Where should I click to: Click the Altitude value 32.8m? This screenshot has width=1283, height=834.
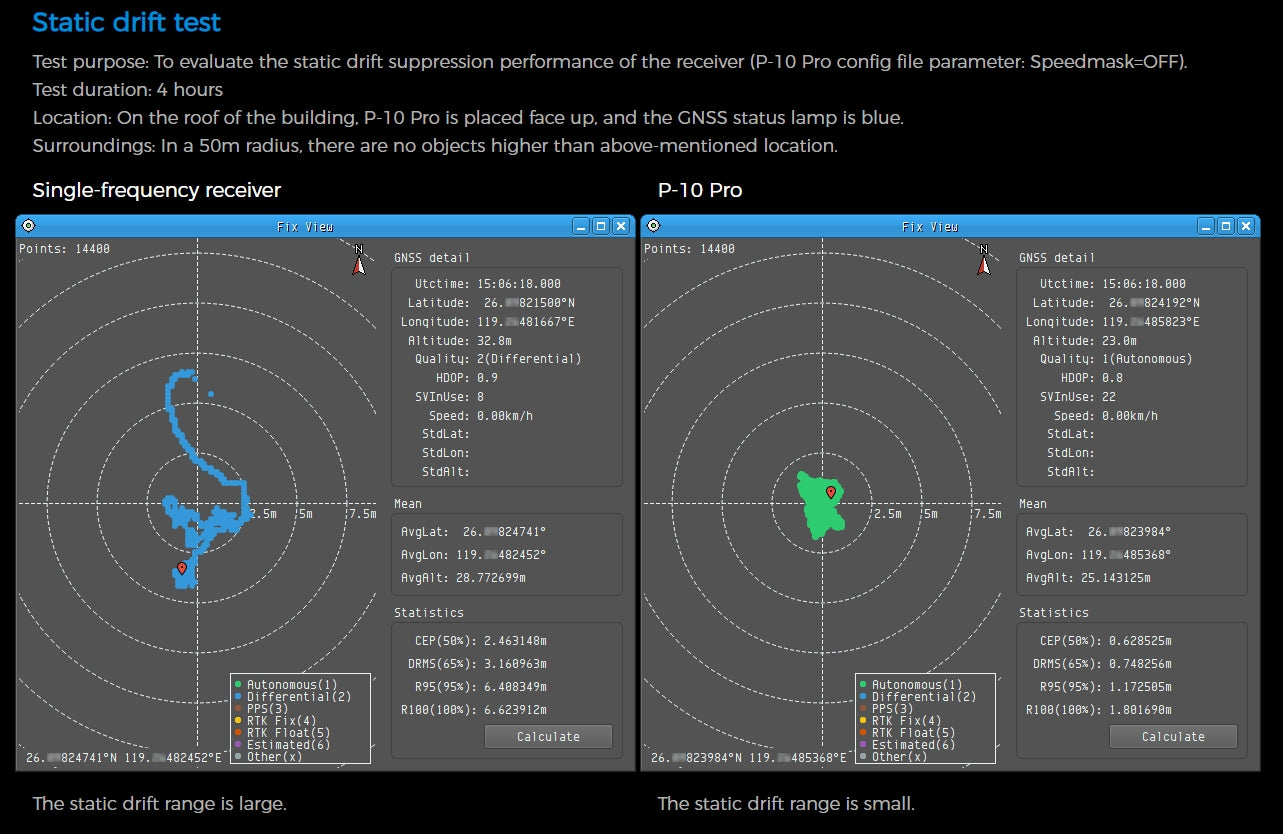[495, 341]
